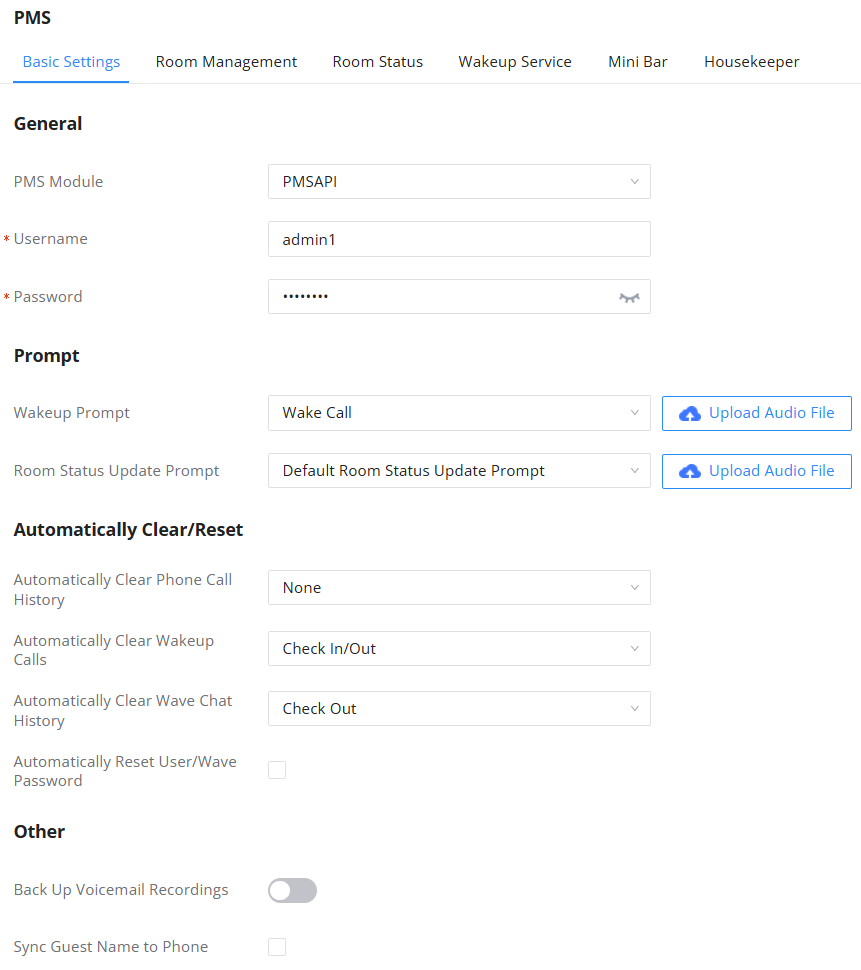Click the password visibility eye icon
This screenshot has height=970, width=861.
coord(629,297)
